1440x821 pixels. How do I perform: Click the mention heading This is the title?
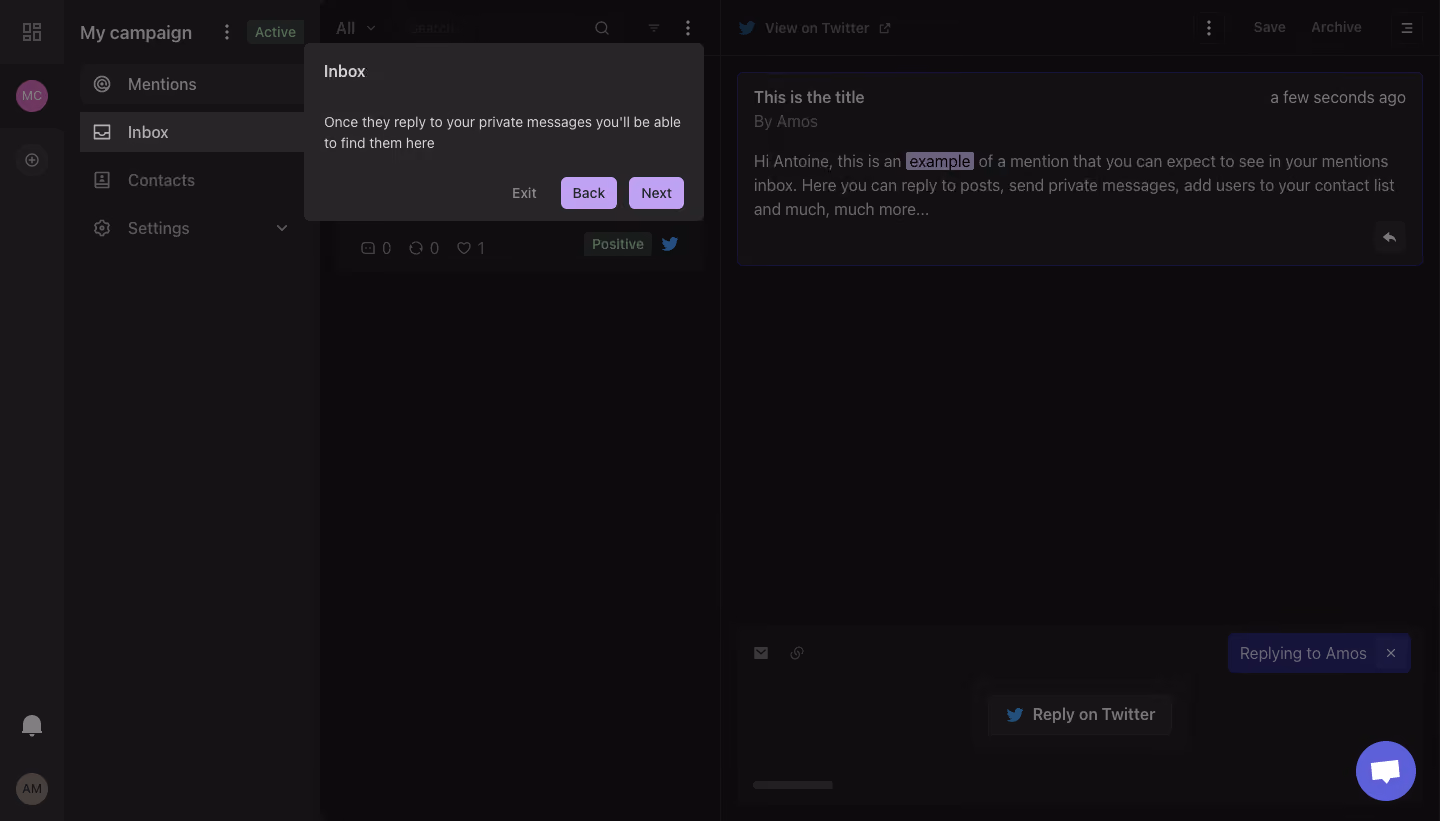click(809, 97)
